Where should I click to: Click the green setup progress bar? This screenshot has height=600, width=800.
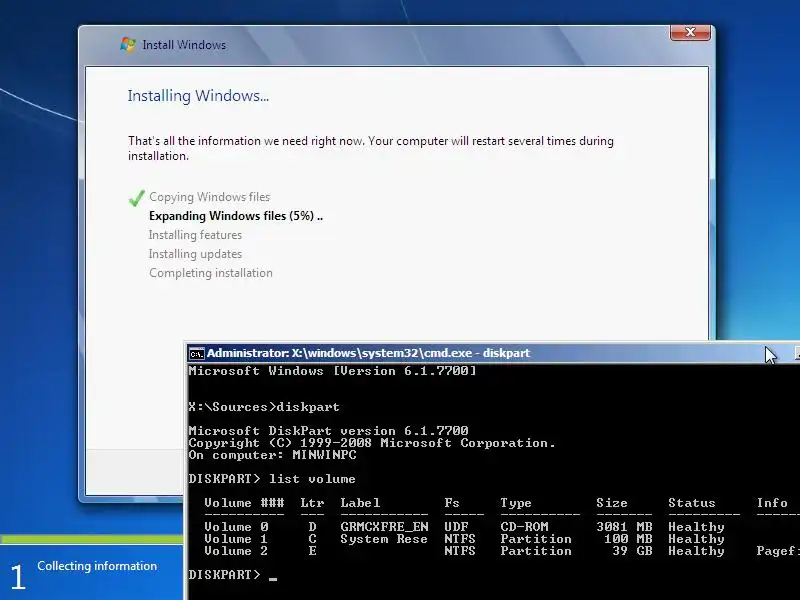pos(92,539)
